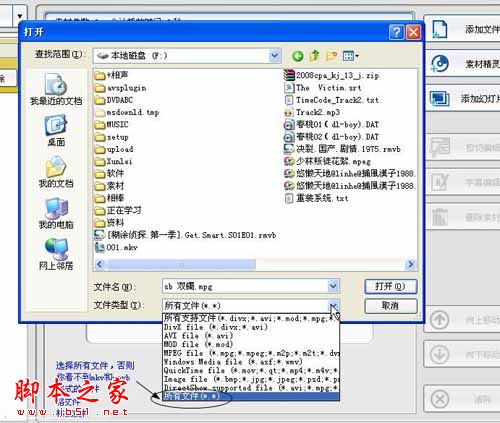The image size is (500, 423).
Task: Choose QuickTime file type option
Action: pos(251,370)
